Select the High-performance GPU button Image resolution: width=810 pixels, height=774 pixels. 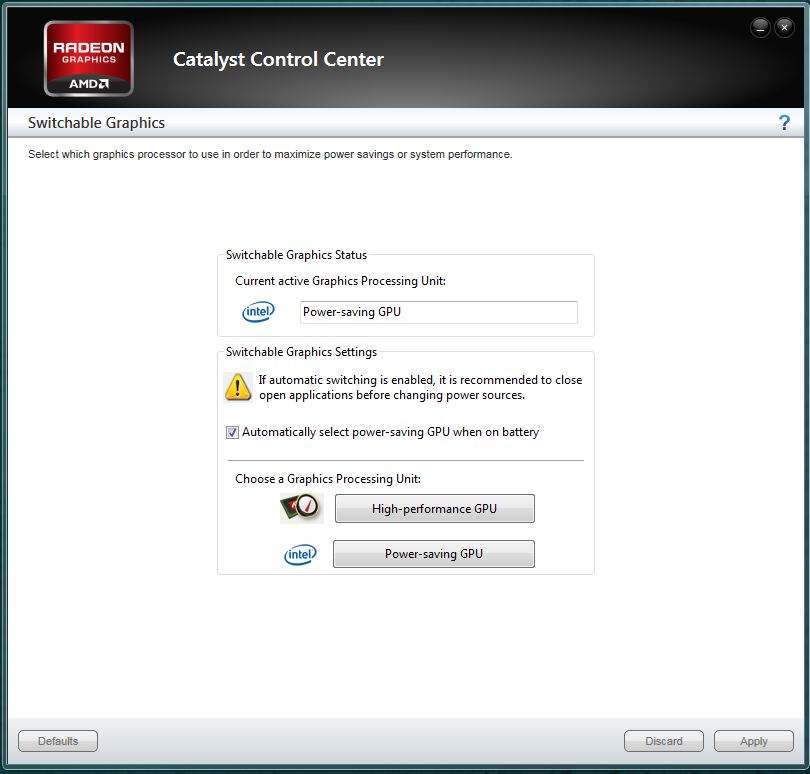click(434, 508)
